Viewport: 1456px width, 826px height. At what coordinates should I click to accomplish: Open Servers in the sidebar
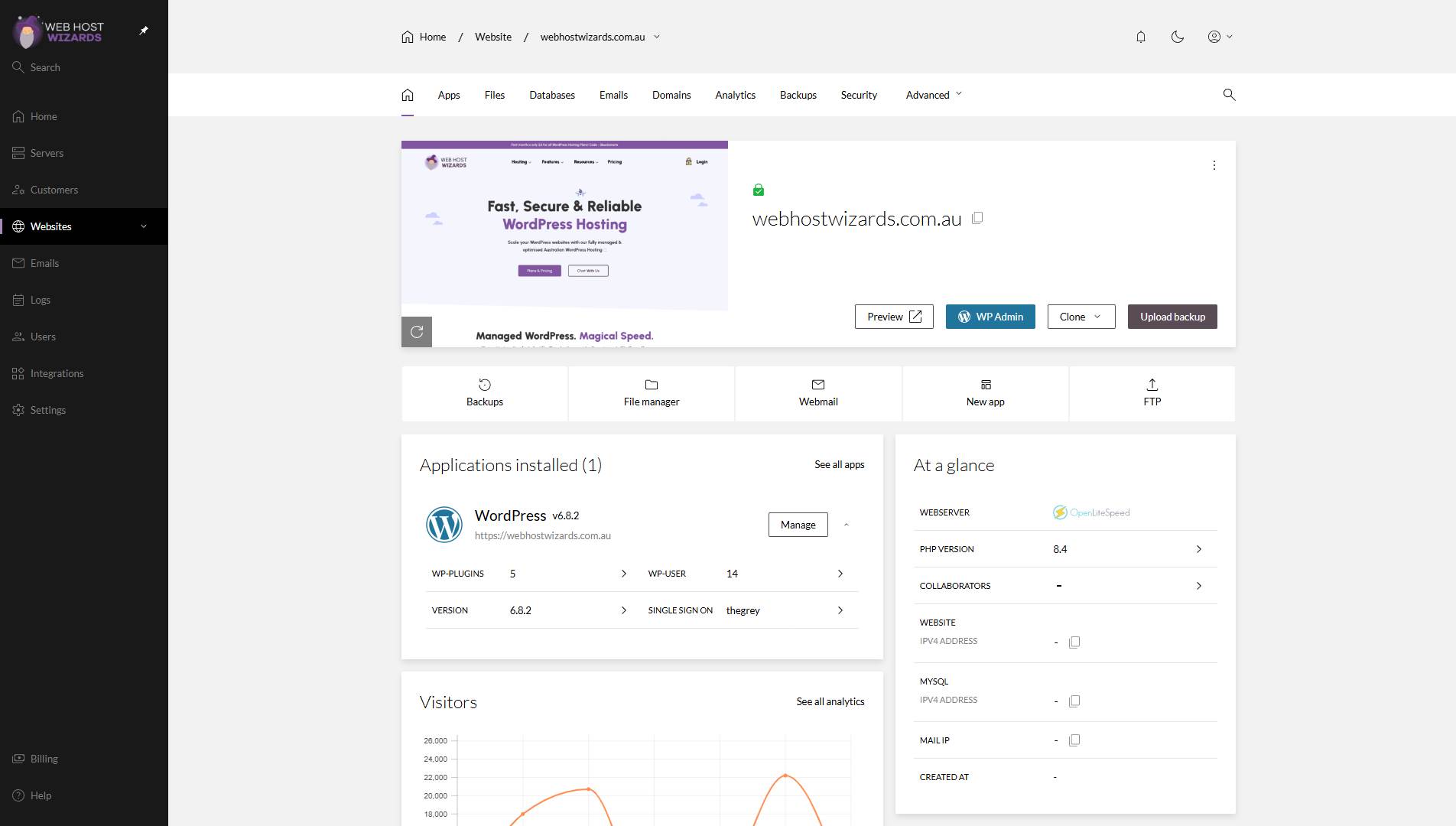coord(84,153)
